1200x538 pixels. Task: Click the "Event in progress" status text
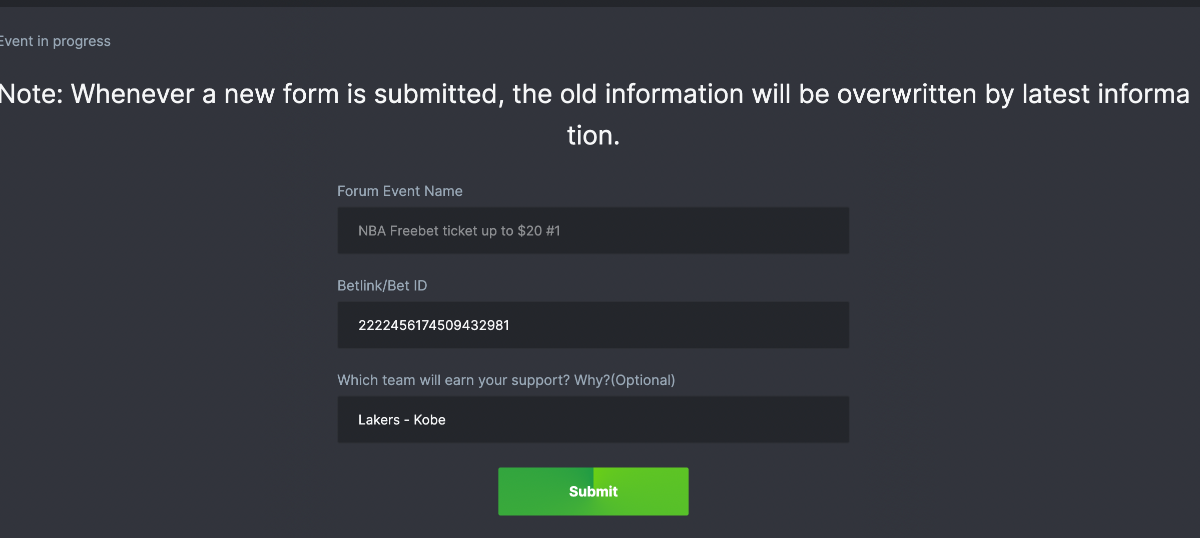(55, 41)
